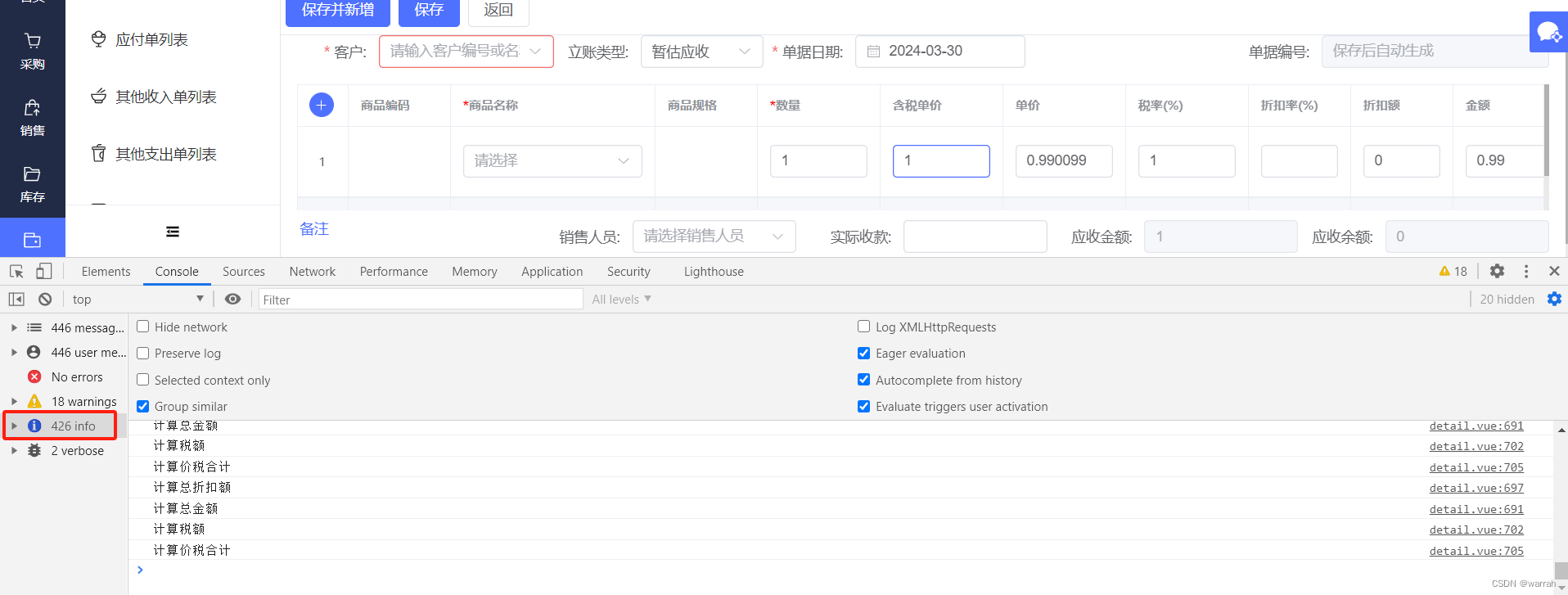Click the 实际收款 input field
The image size is (1568, 595).
click(x=975, y=237)
